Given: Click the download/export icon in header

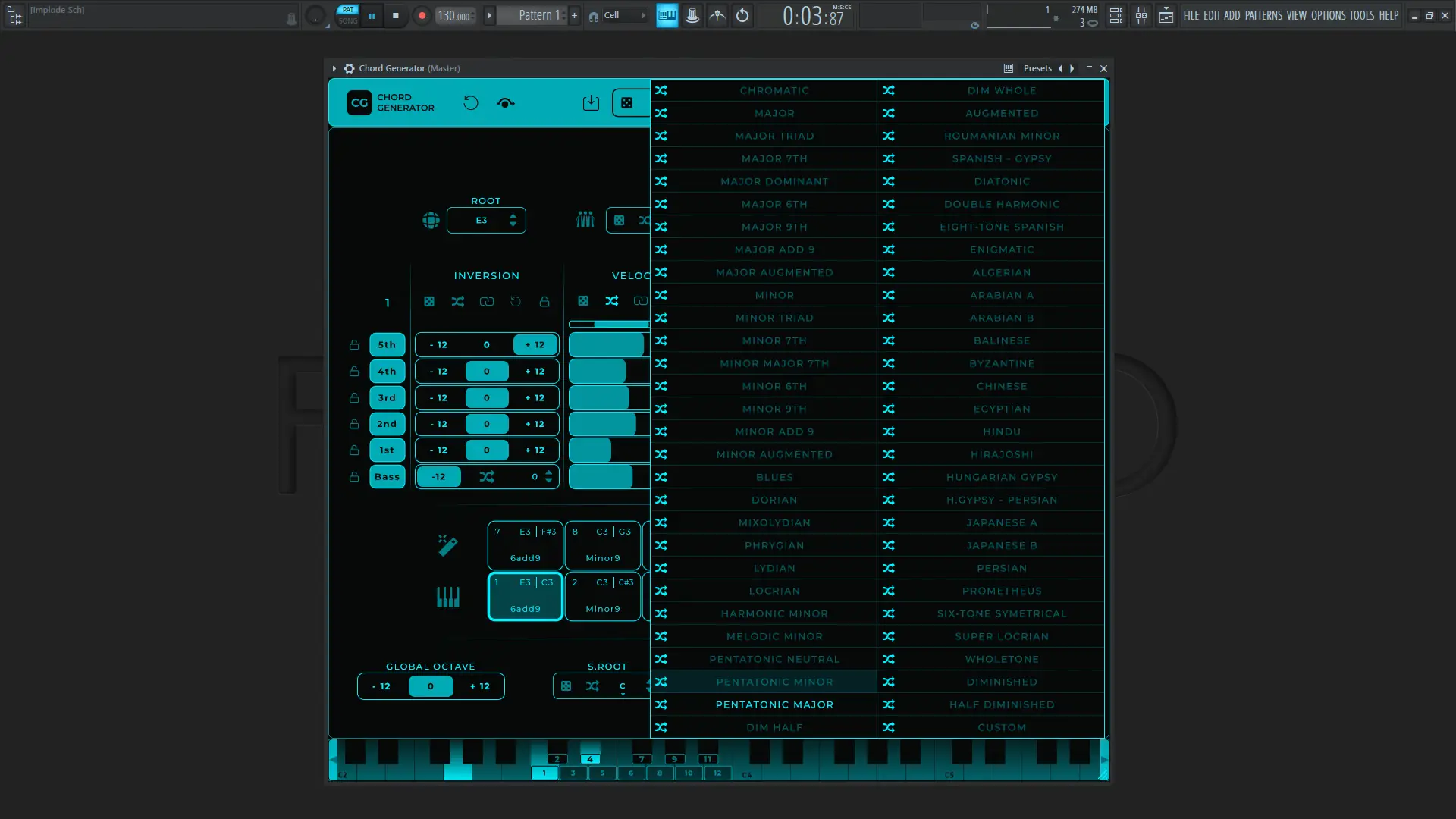Looking at the screenshot, I should coord(591,103).
